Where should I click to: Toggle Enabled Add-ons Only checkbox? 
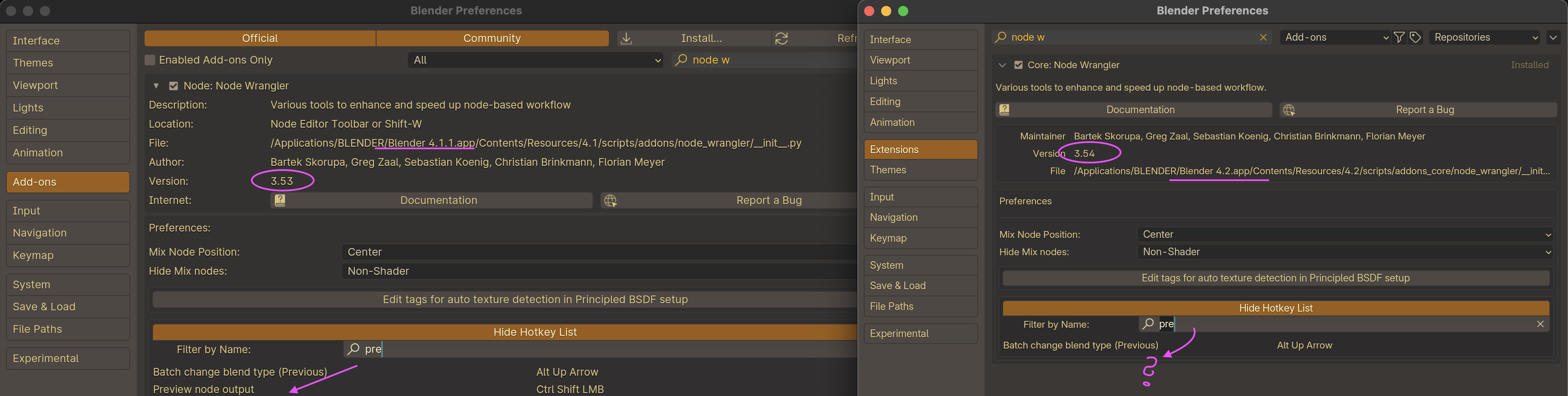(150, 60)
